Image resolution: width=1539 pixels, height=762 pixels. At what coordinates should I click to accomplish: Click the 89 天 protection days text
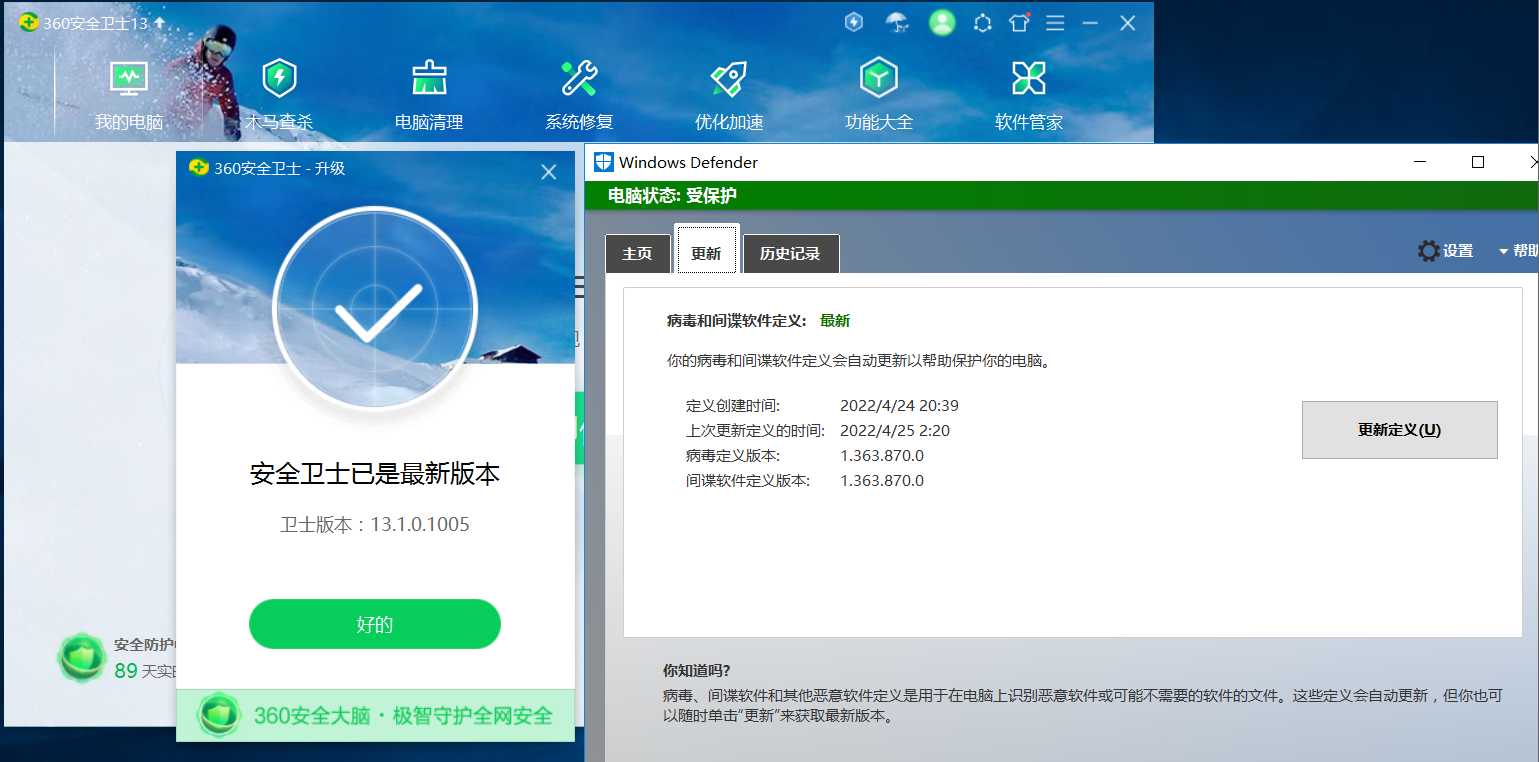click(x=145, y=671)
